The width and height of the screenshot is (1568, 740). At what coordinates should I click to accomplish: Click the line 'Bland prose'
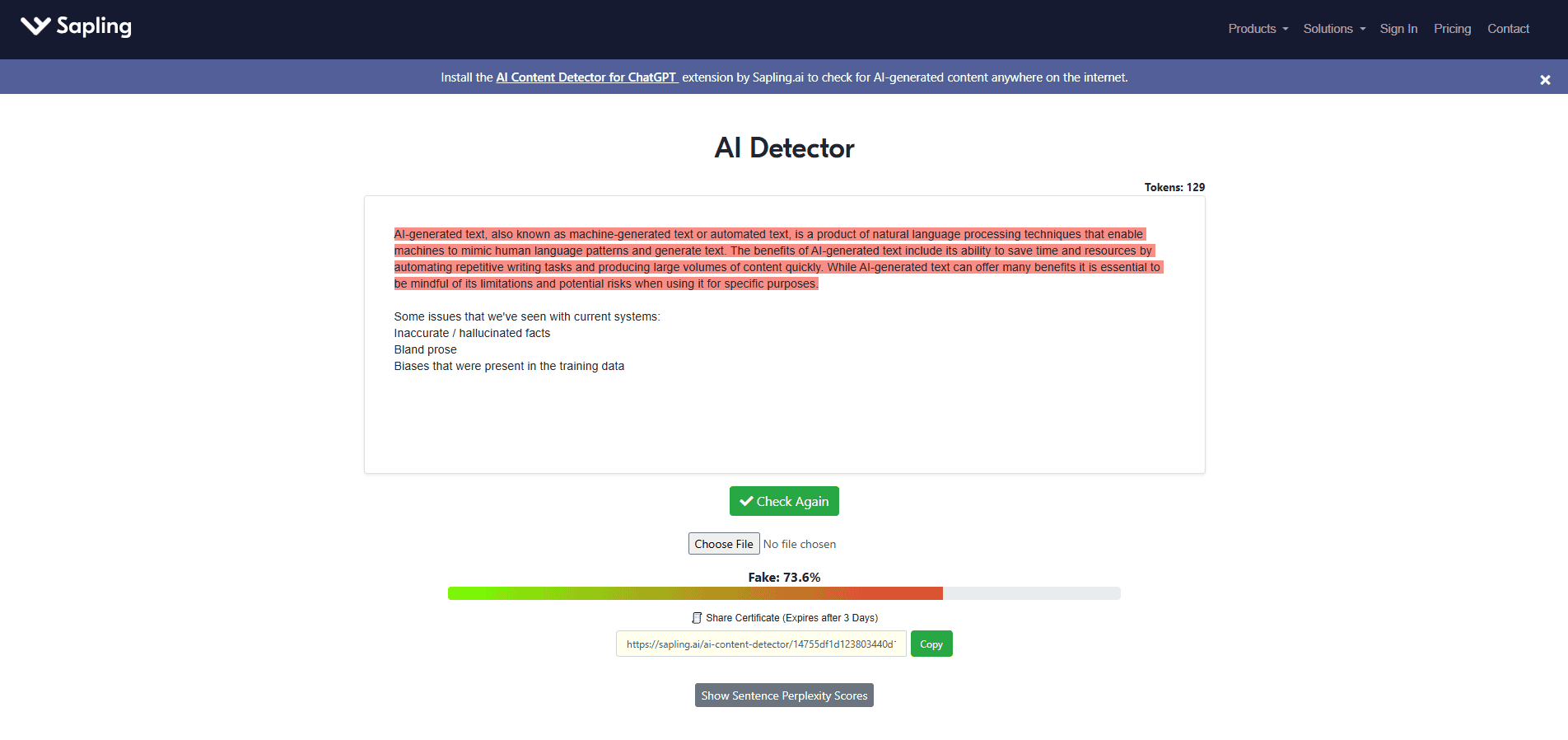click(425, 349)
